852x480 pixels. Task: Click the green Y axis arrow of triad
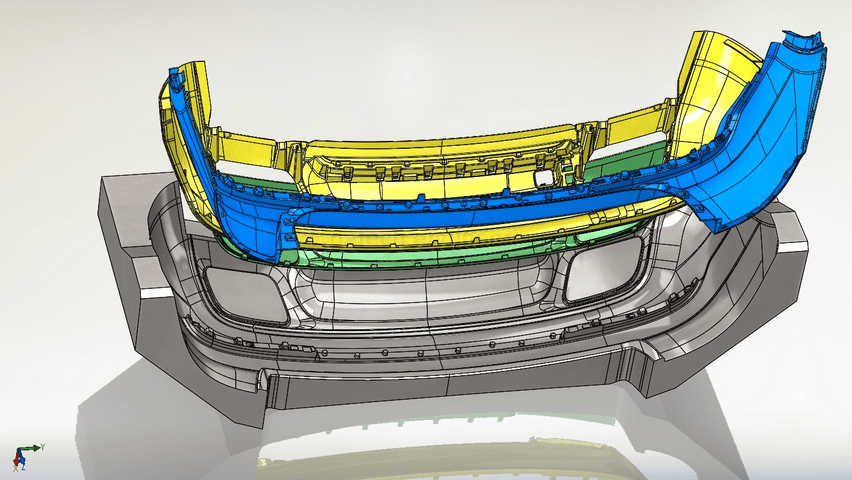coord(33,447)
